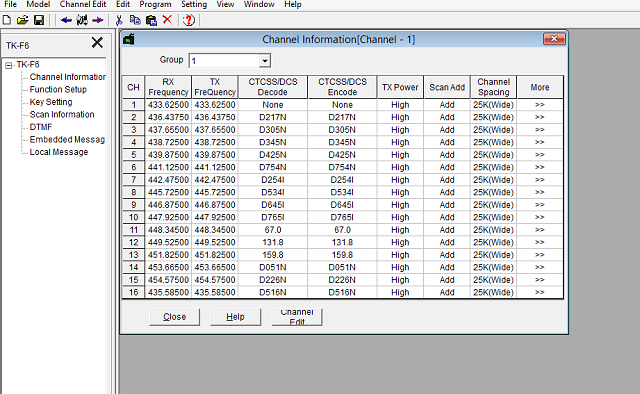
Task: Collapse the TK-F6 tree node
Action: pos(9,65)
